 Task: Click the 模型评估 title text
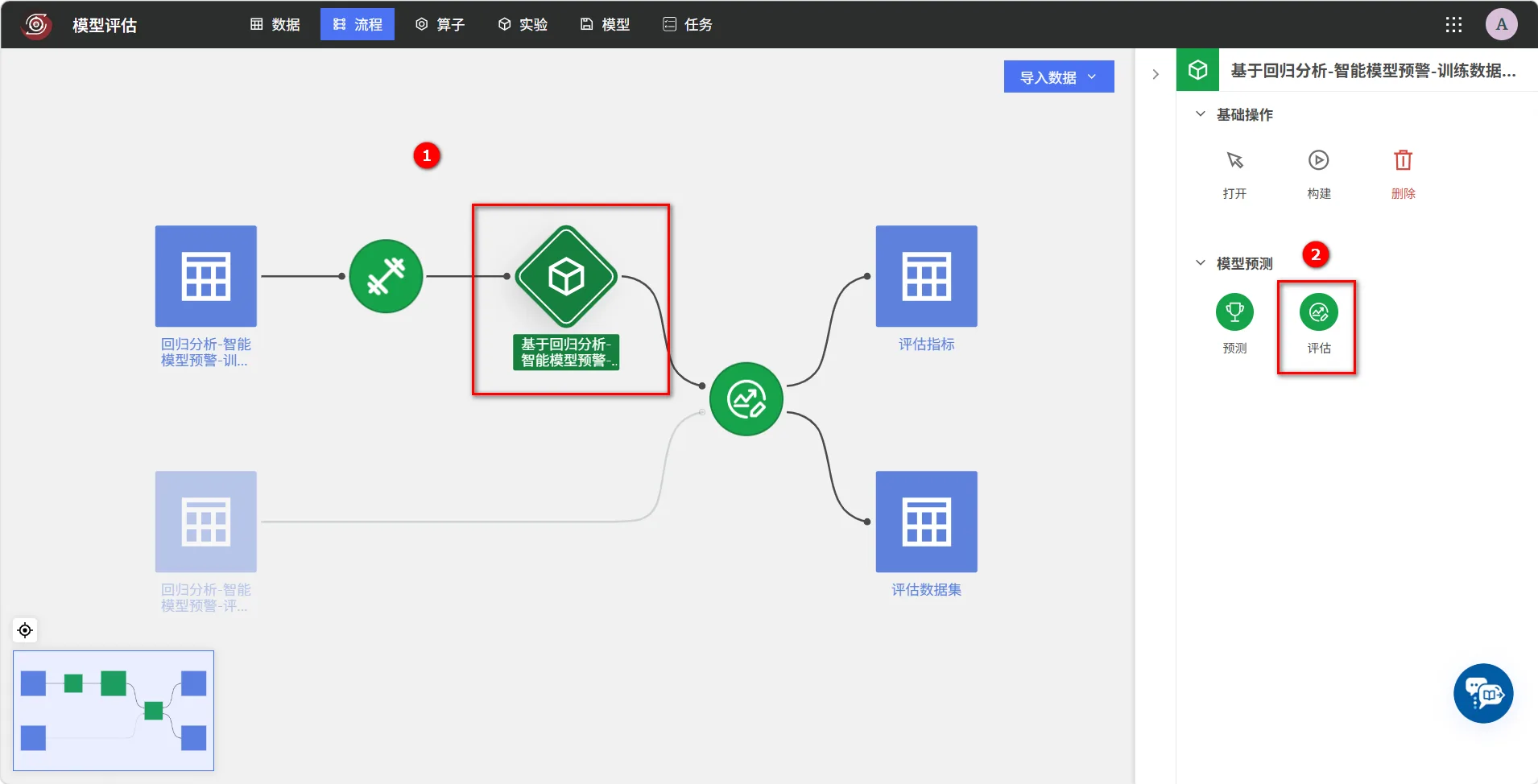pyautogui.click(x=105, y=25)
